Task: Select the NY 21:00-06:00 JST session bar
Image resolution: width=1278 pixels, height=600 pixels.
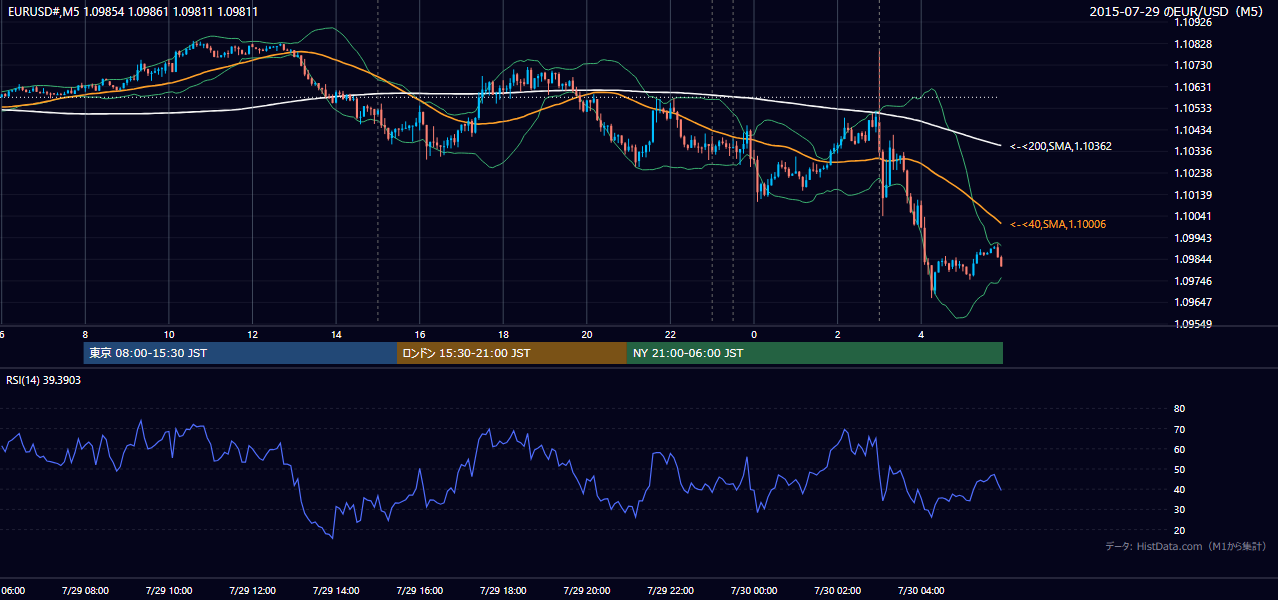Action: pyautogui.click(x=815, y=353)
